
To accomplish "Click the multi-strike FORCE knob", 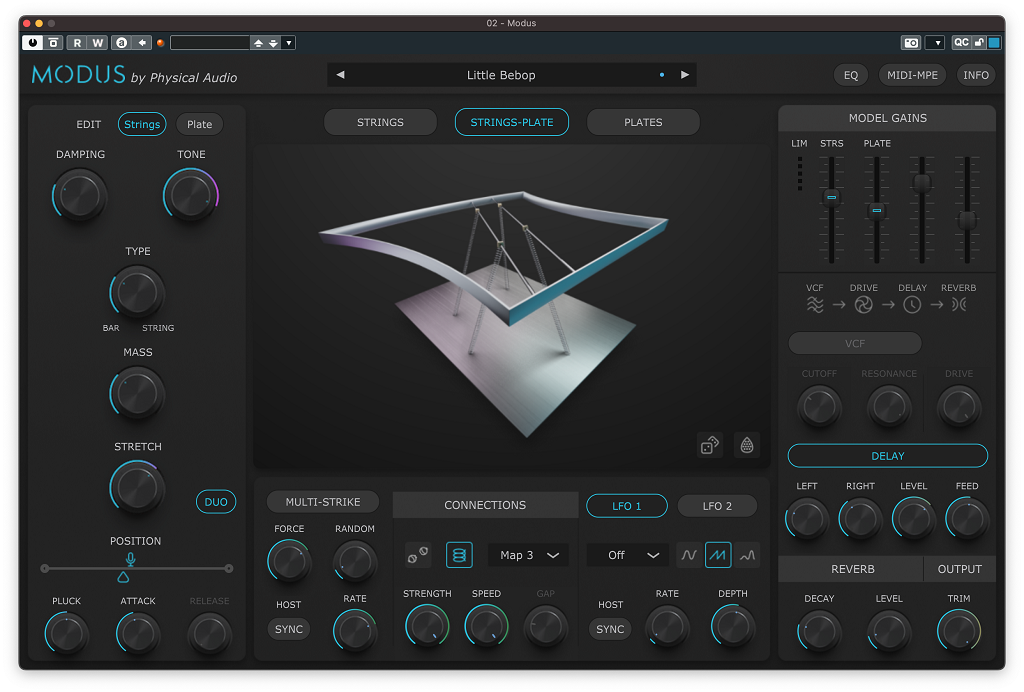I will [289, 561].
